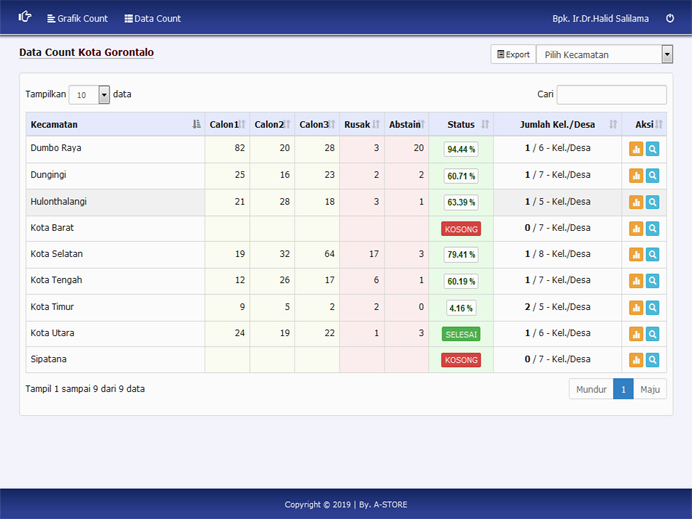Sort table by Calon1 column
Screen dimensions: 692x519
227,125
